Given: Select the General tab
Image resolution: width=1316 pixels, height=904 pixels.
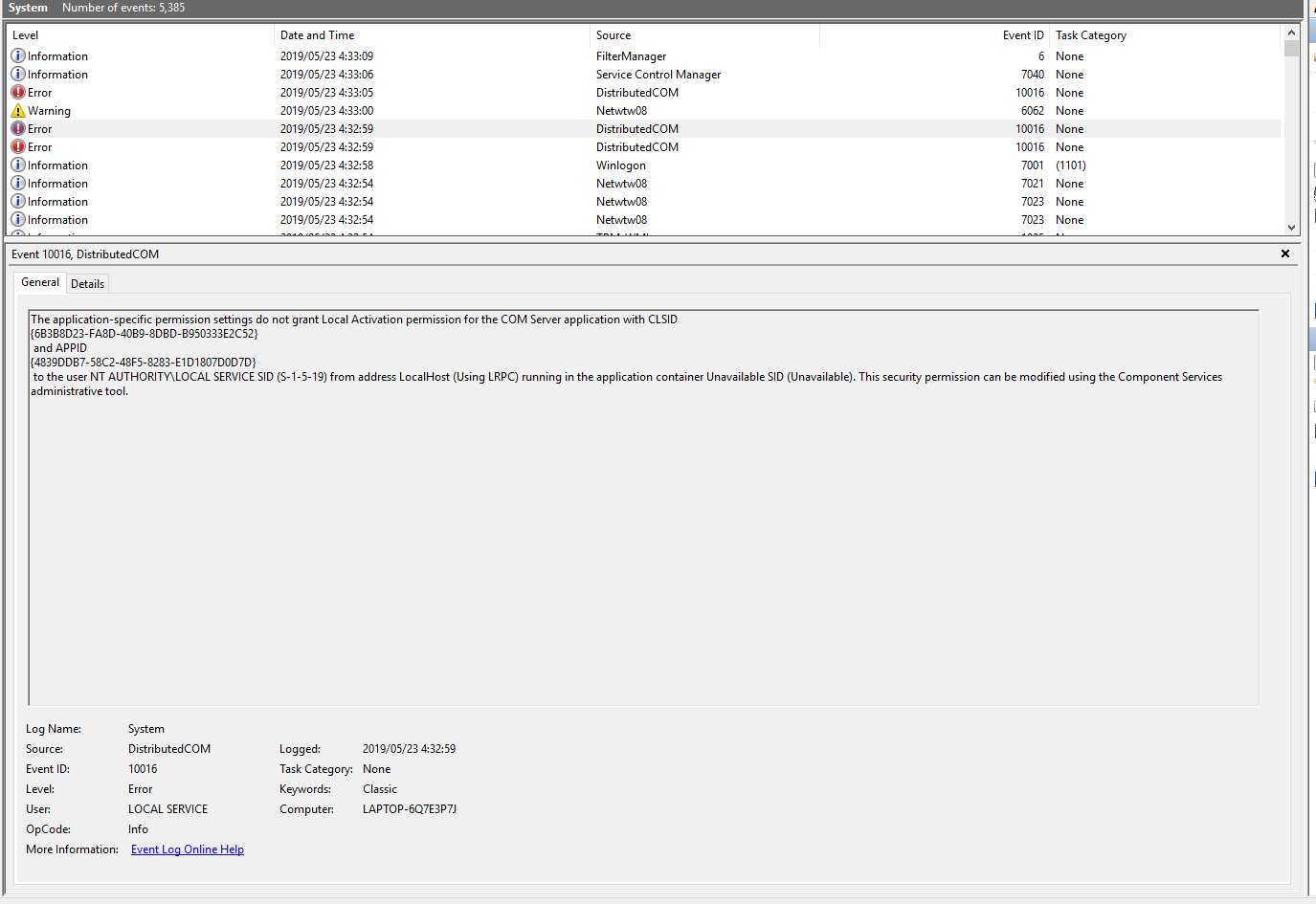Looking at the screenshot, I should click(39, 281).
